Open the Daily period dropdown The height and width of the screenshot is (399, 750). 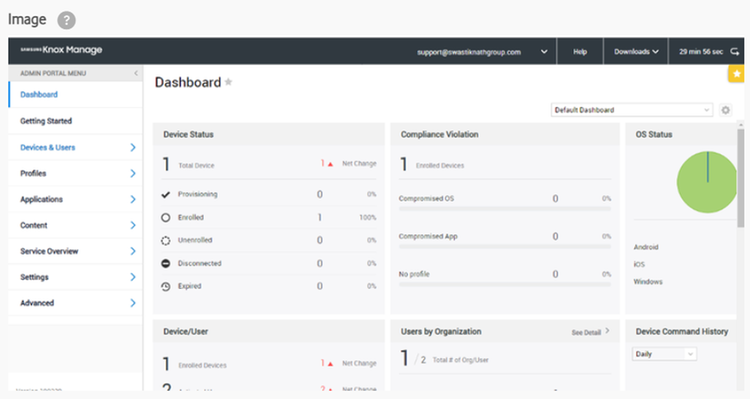point(664,354)
